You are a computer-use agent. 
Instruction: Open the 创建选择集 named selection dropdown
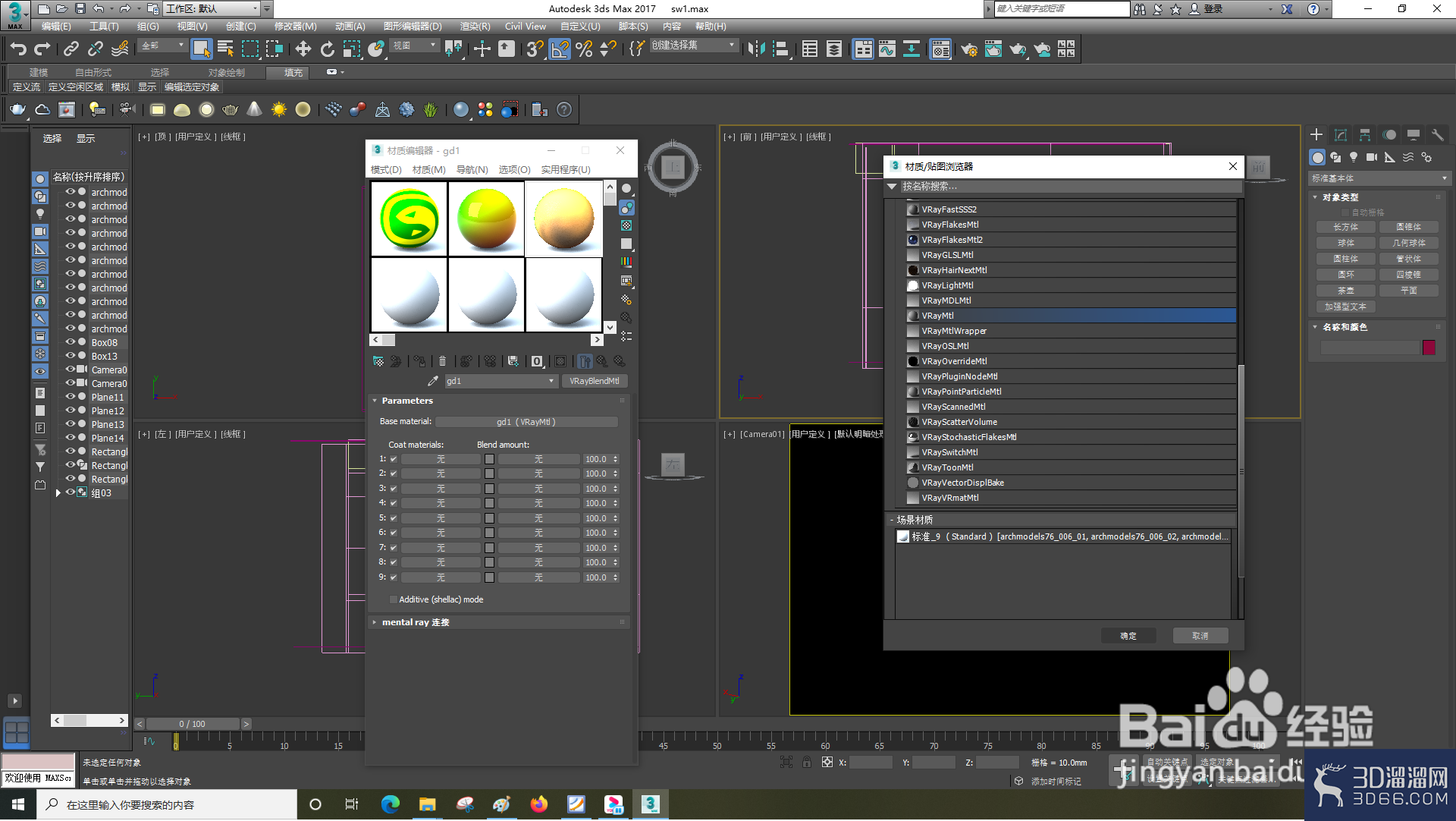coord(731,46)
